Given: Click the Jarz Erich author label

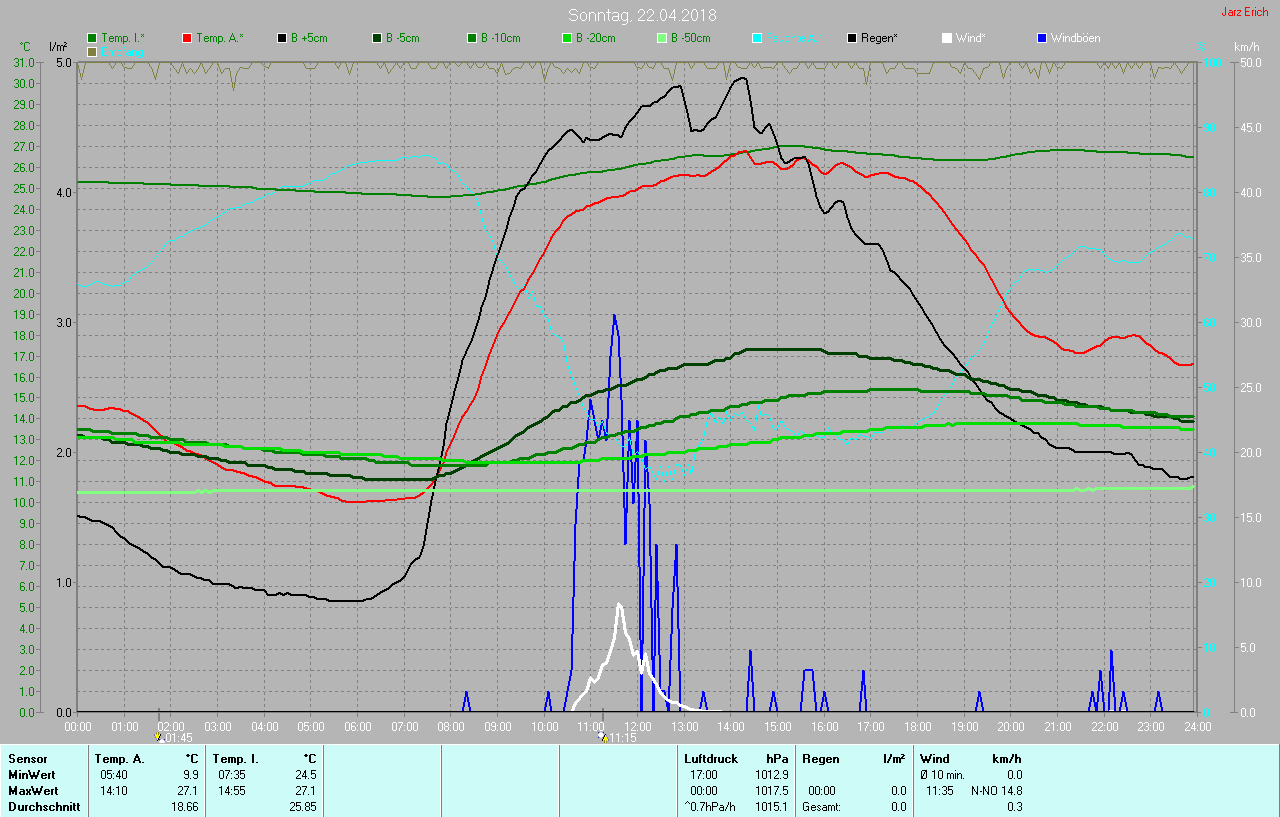Looking at the screenshot, I should 1246,12.
